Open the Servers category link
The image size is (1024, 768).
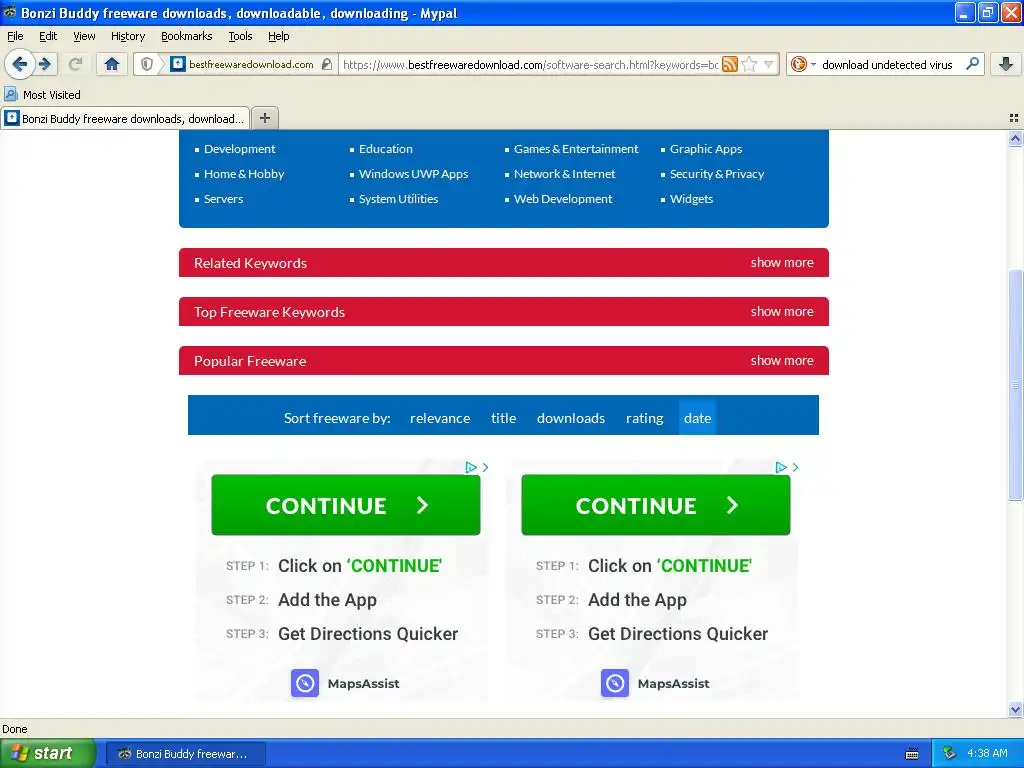pos(223,199)
